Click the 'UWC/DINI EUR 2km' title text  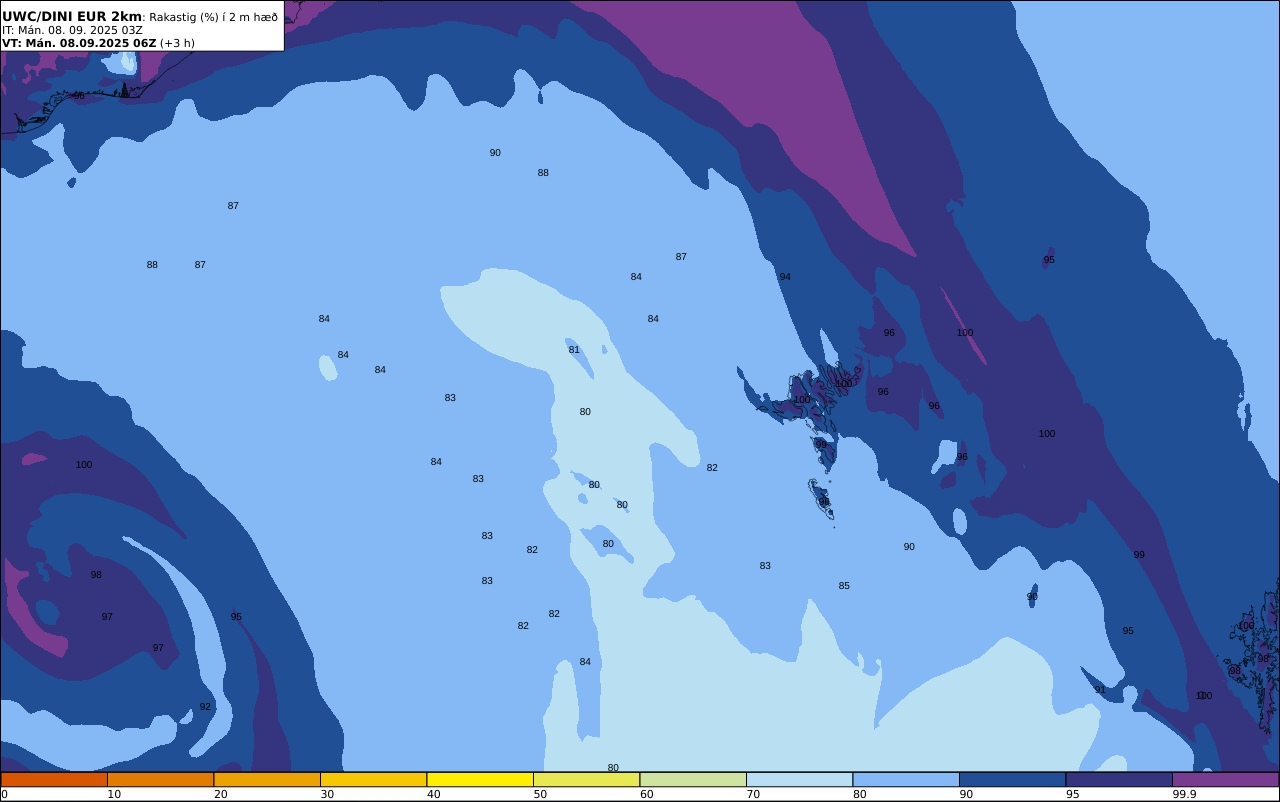click(x=72, y=17)
